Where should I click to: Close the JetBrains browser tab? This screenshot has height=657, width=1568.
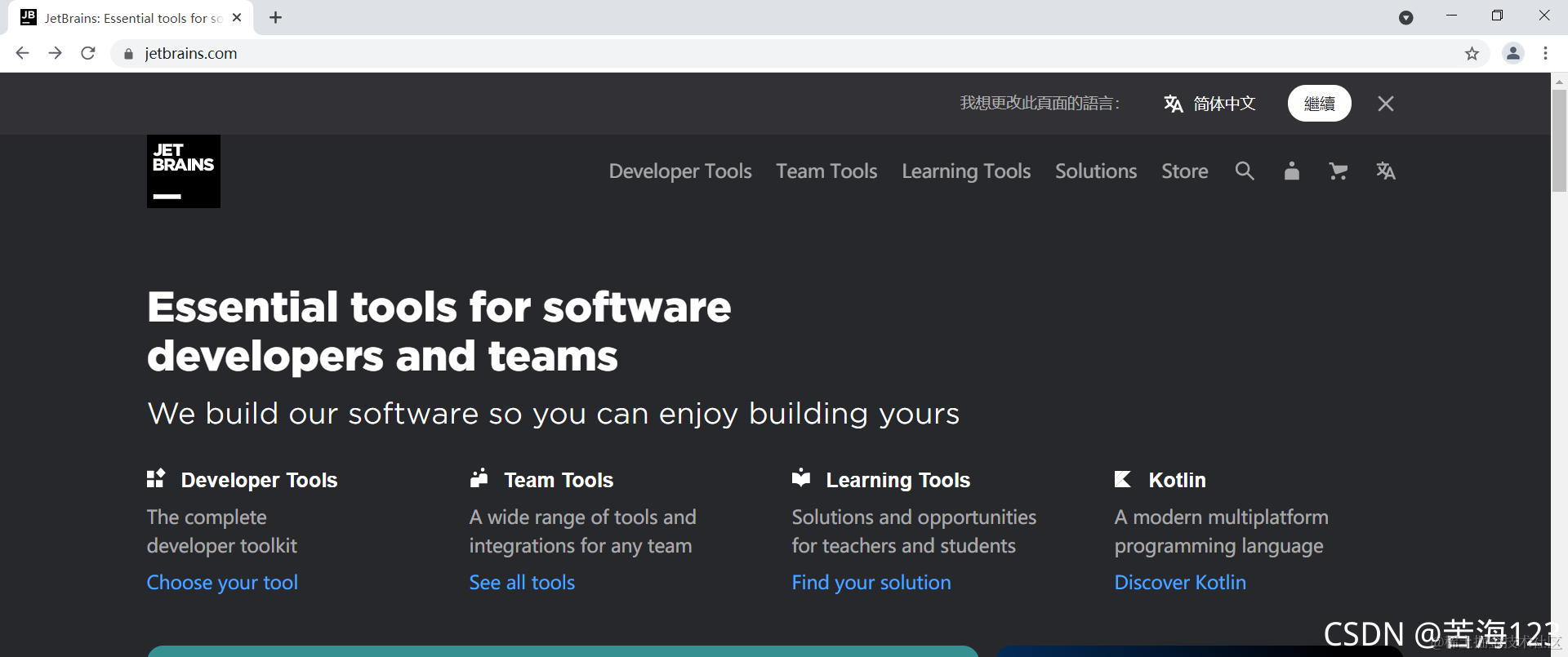[x=237, y=17]
